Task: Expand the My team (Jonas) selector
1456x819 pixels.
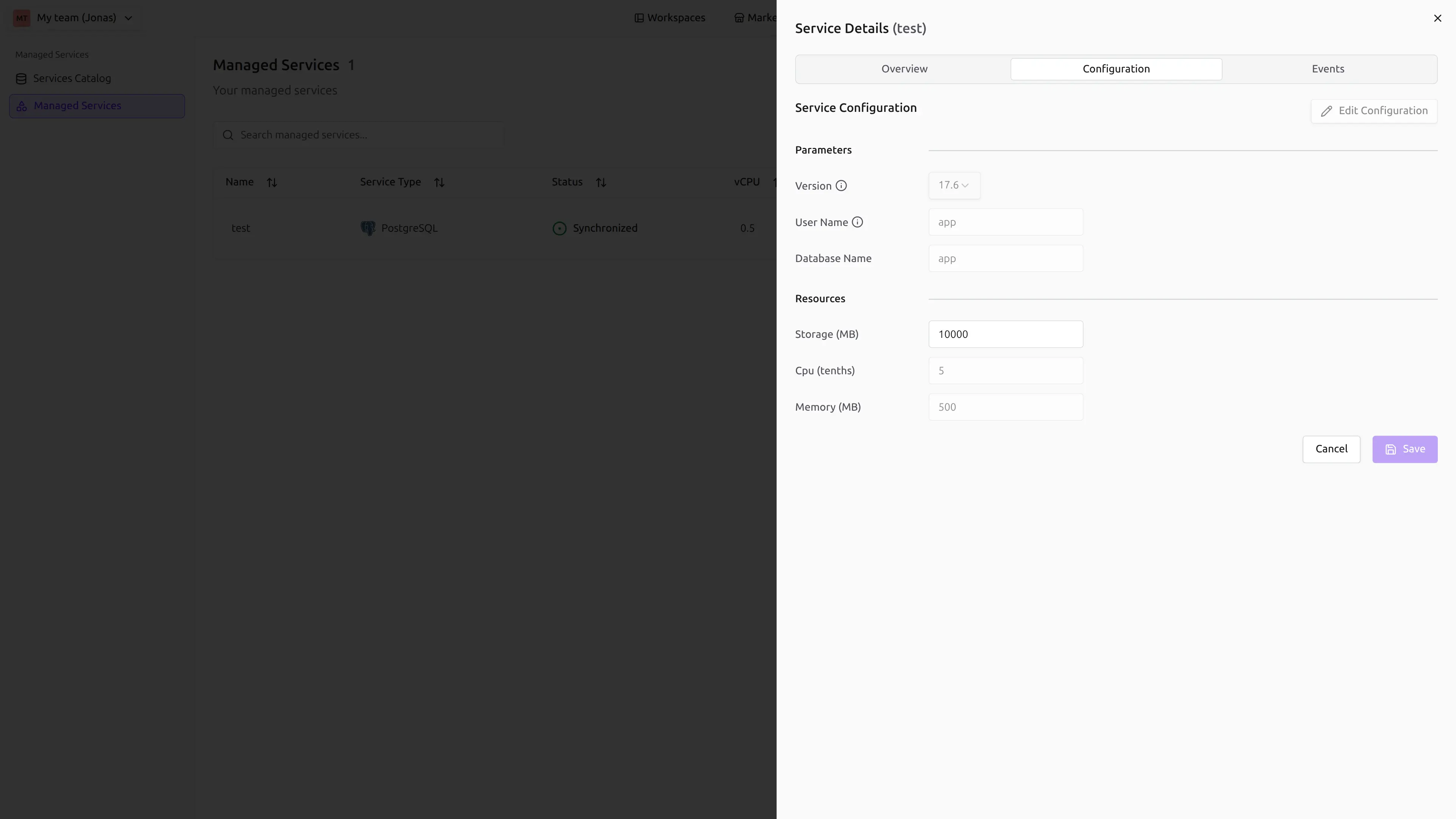Action: (128, 17)
